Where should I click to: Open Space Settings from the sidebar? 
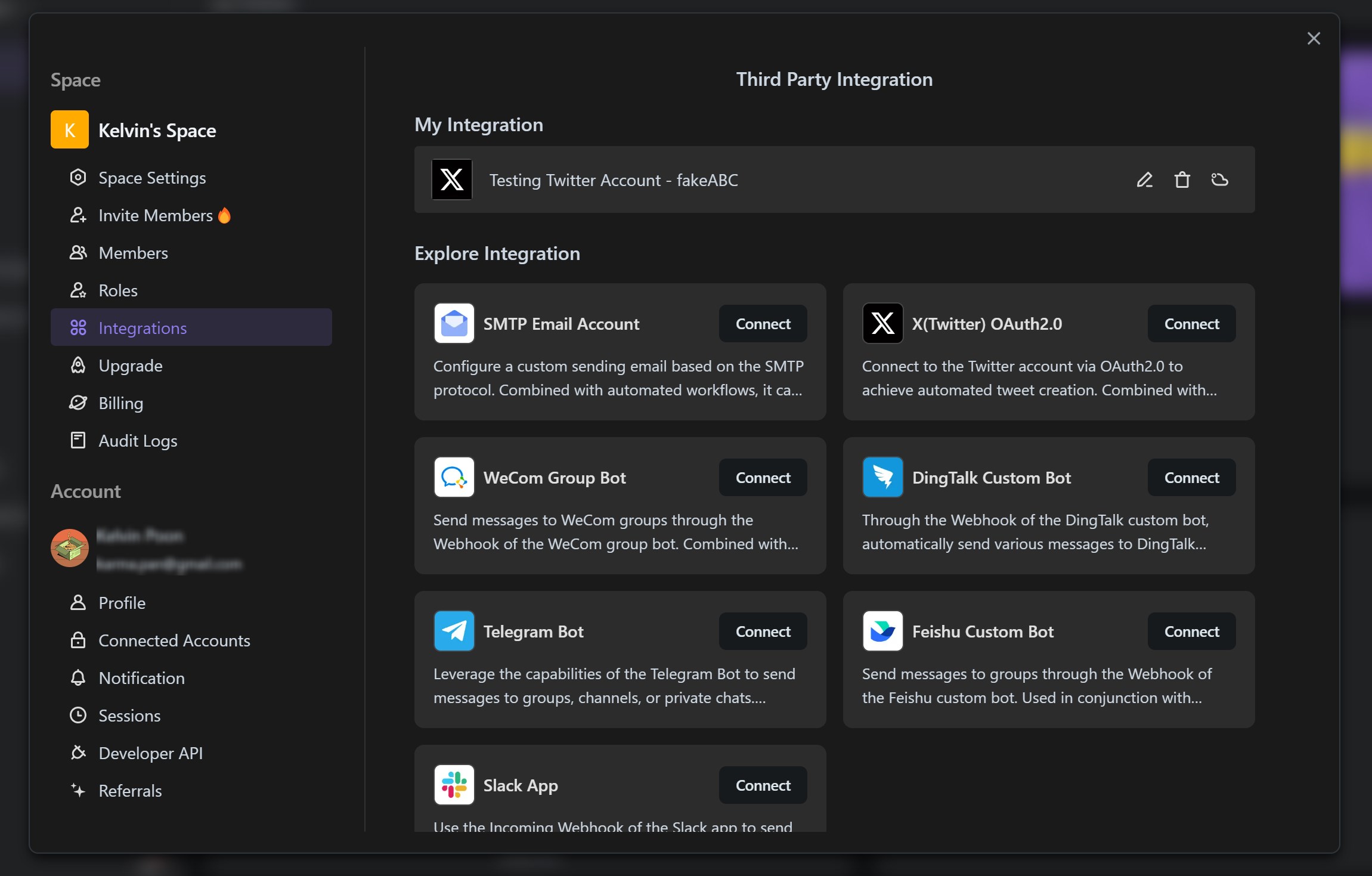[x=152, y=177]
